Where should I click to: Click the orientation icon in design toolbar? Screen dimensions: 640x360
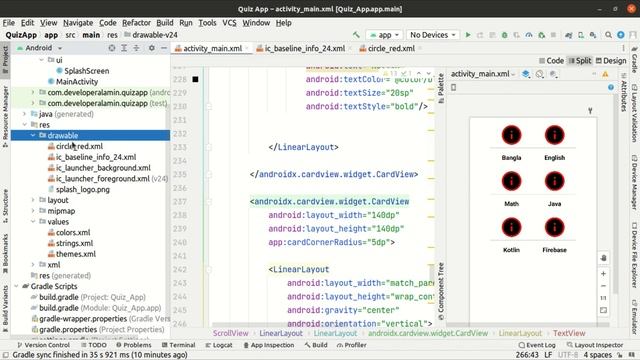[540, 74]
